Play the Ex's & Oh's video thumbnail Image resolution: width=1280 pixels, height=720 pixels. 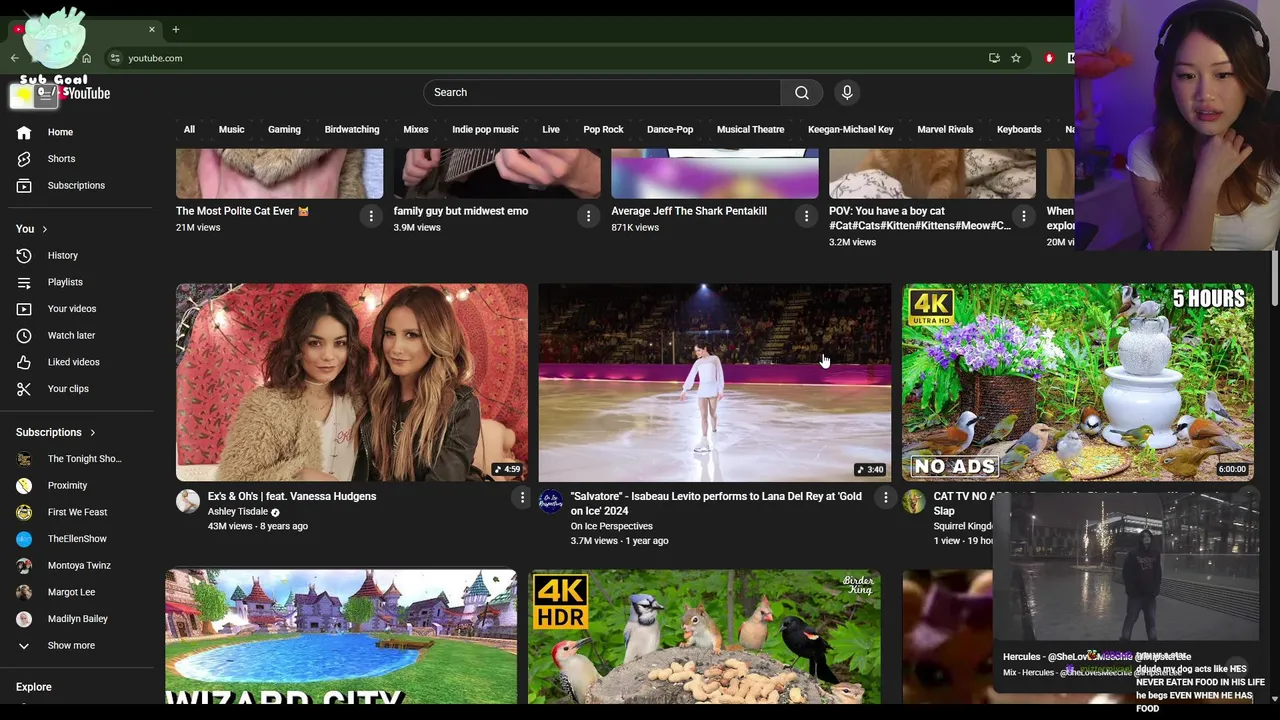[352, 383]
